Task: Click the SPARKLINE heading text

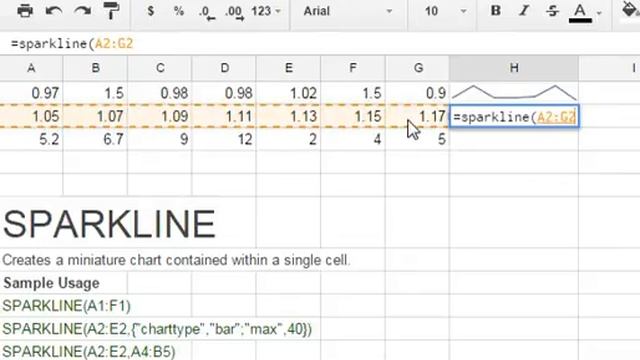Action: click(x=109, y=224)
